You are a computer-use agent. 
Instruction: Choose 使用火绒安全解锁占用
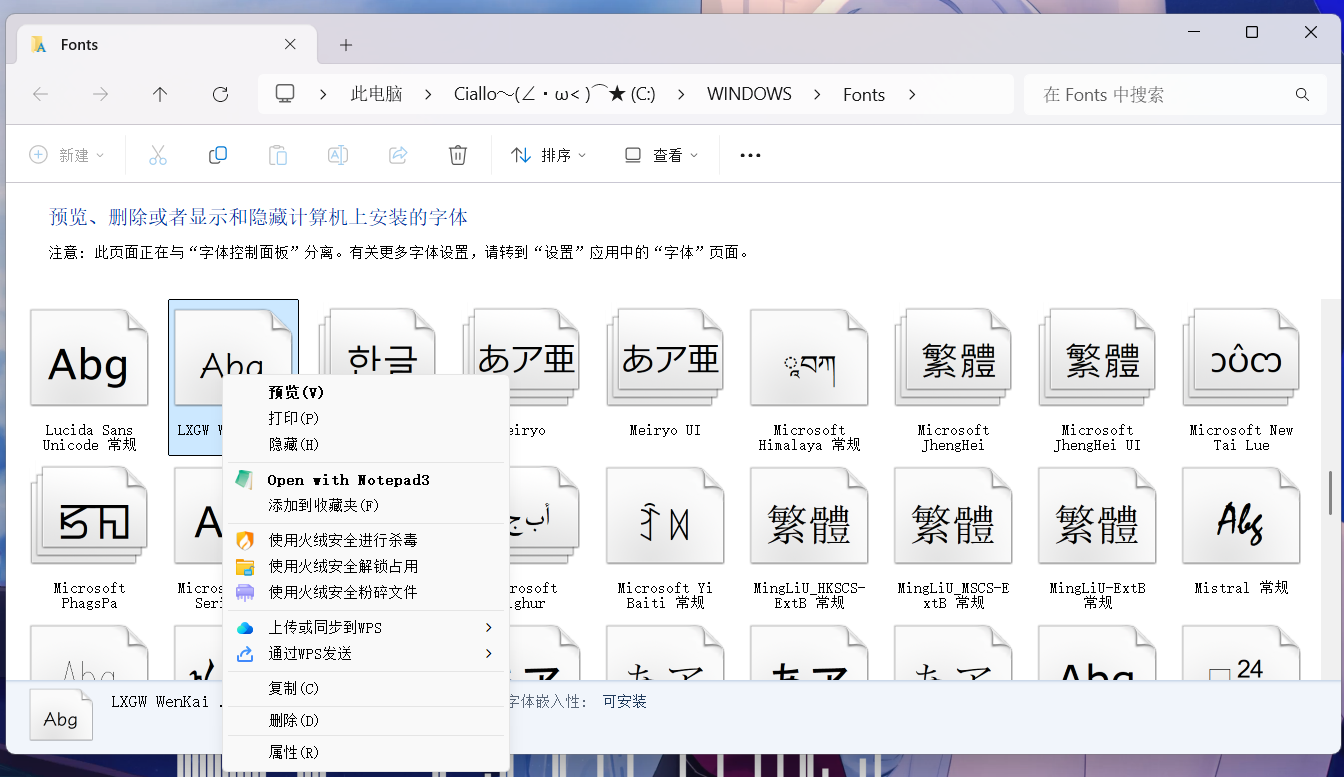point(366,566)
